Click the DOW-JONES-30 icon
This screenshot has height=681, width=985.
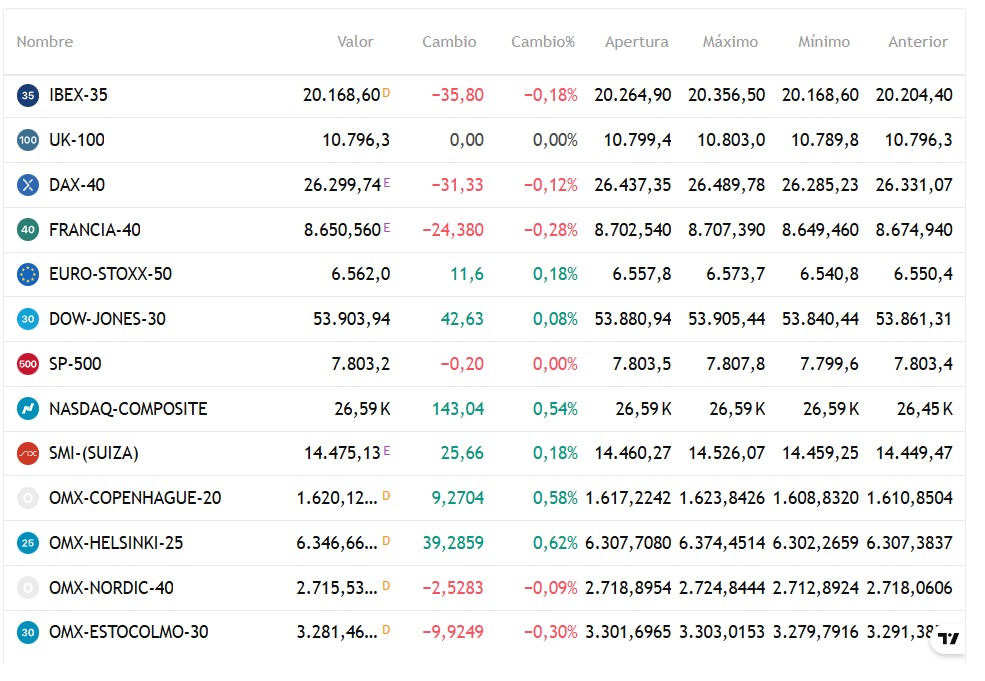point(28,319)
